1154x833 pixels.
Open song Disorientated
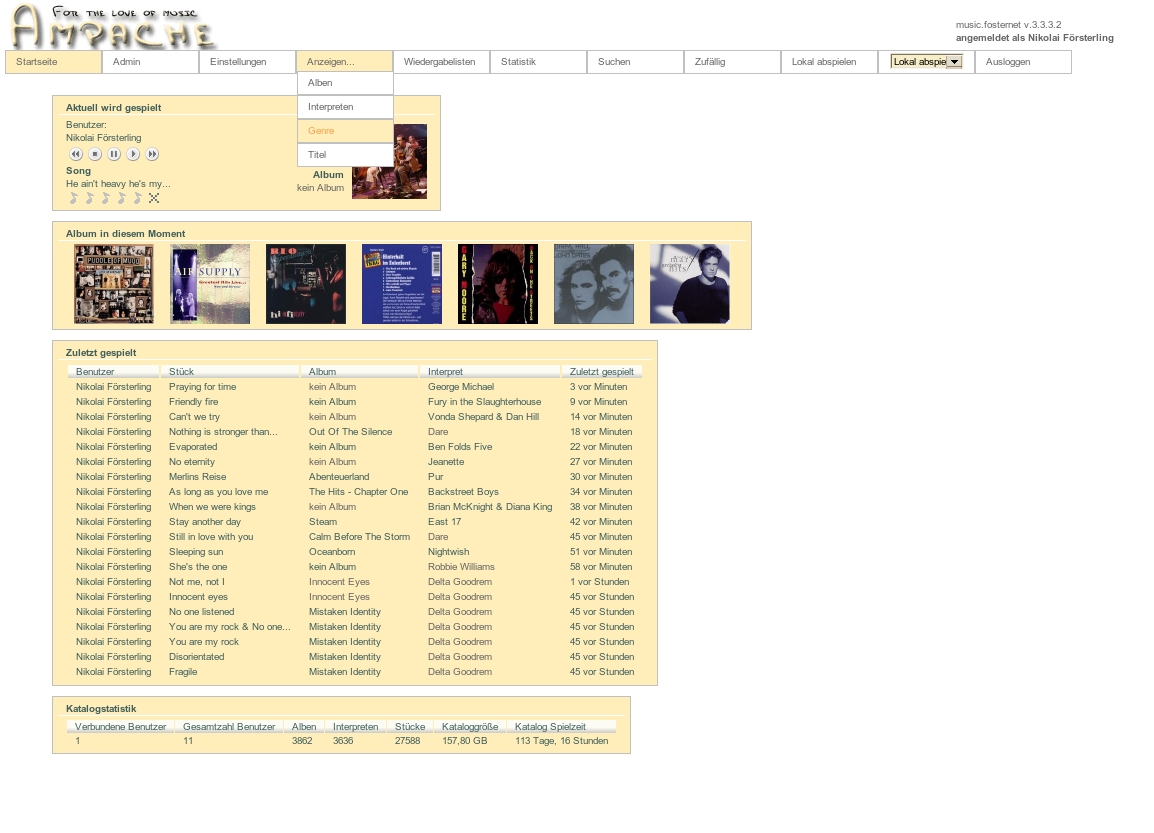pyautogui.click(x=197, y=656)
